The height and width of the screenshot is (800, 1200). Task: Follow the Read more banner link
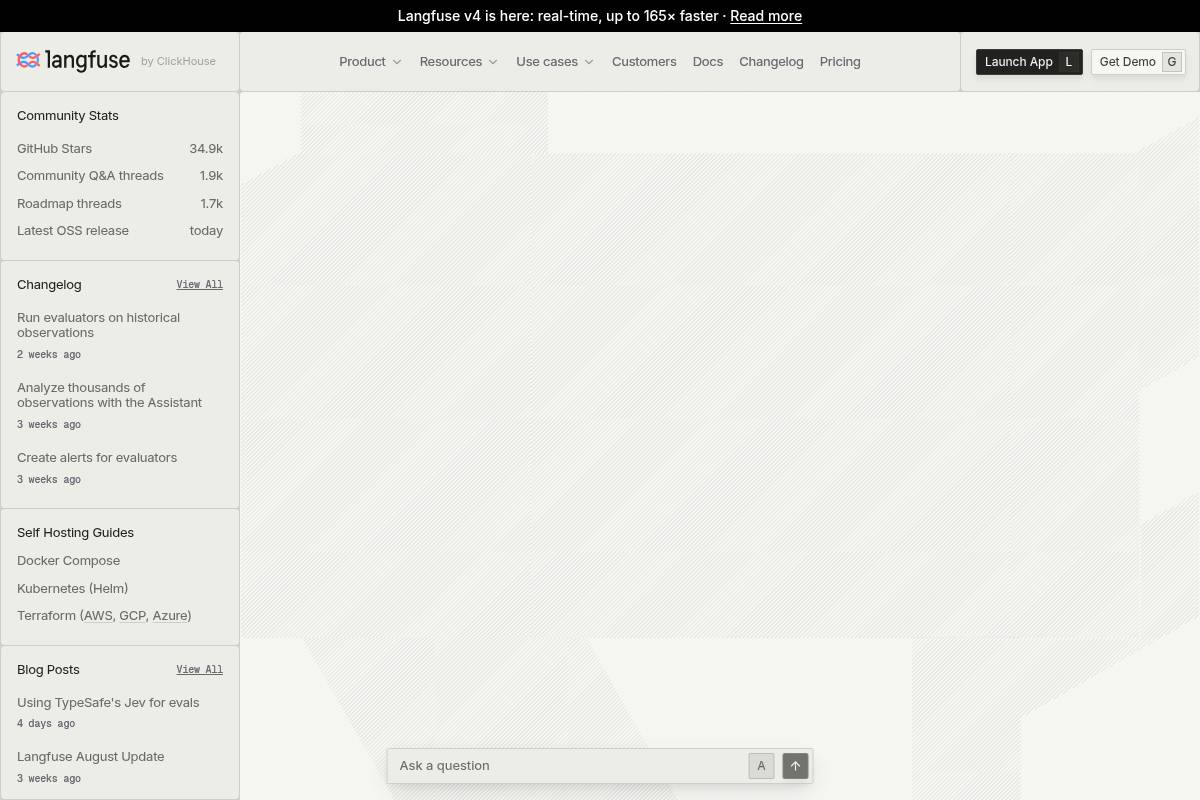(x=766, y=16)
